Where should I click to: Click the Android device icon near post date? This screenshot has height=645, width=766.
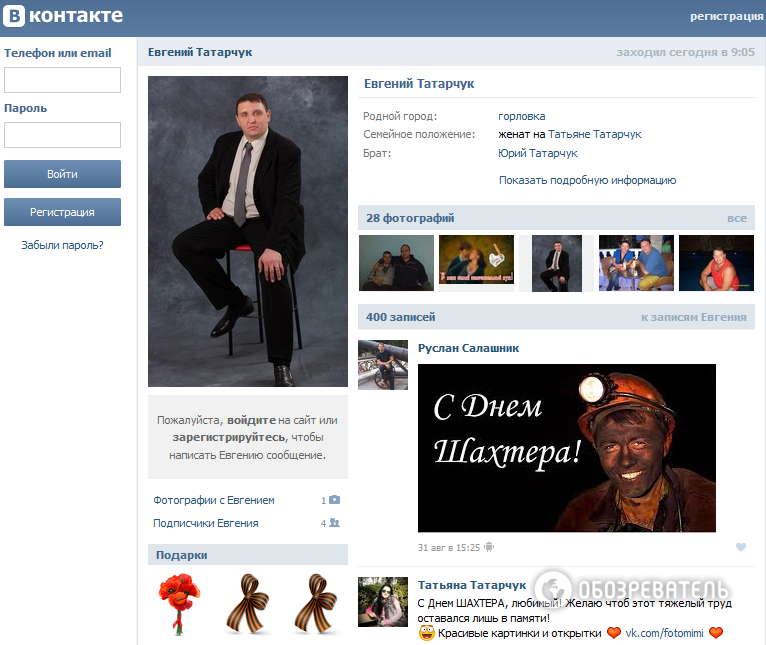point(489,547)
